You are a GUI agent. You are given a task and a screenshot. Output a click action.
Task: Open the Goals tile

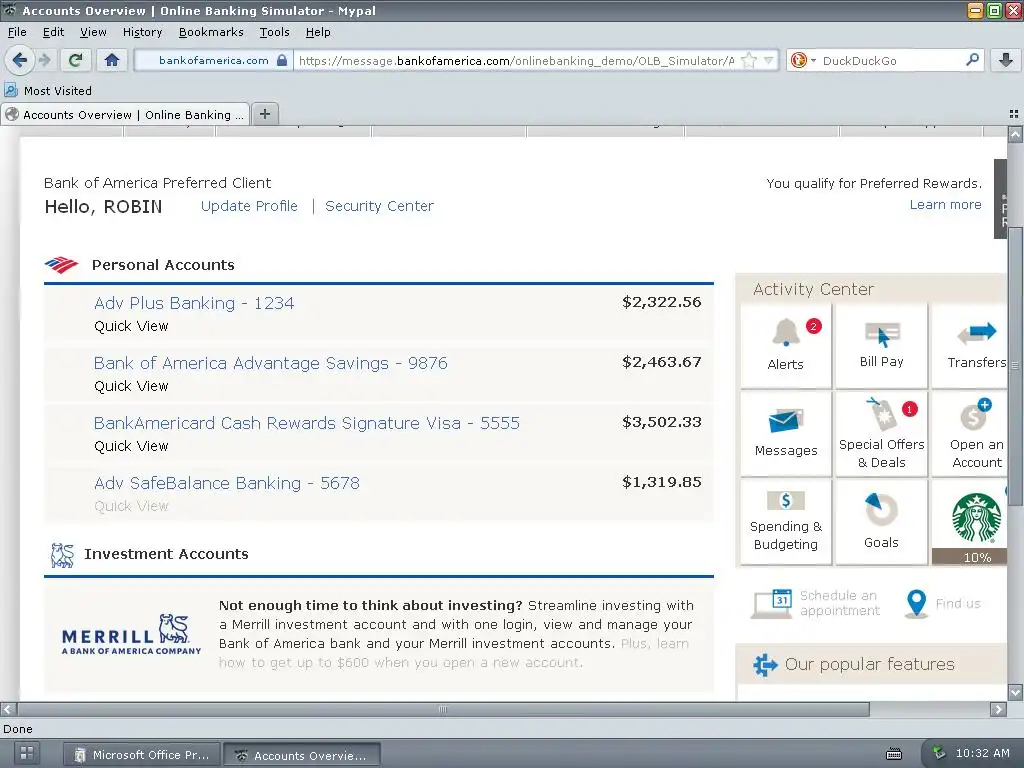(881, 521)
